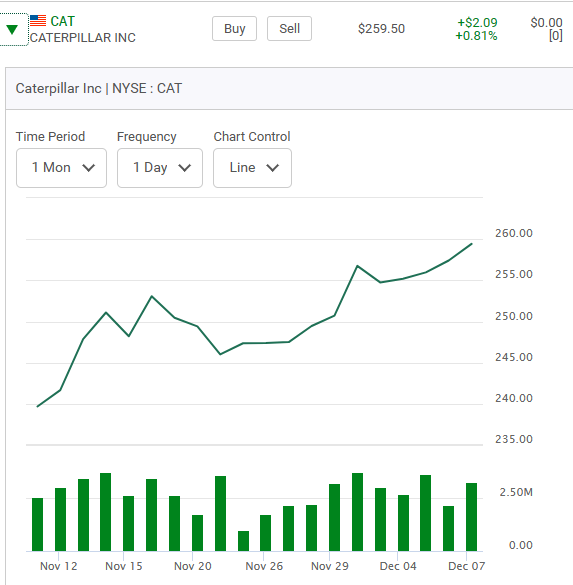Open the Chart Control dropdown showing Line
Viewport: 573px width, 585px height.
(x=253, y=168)
